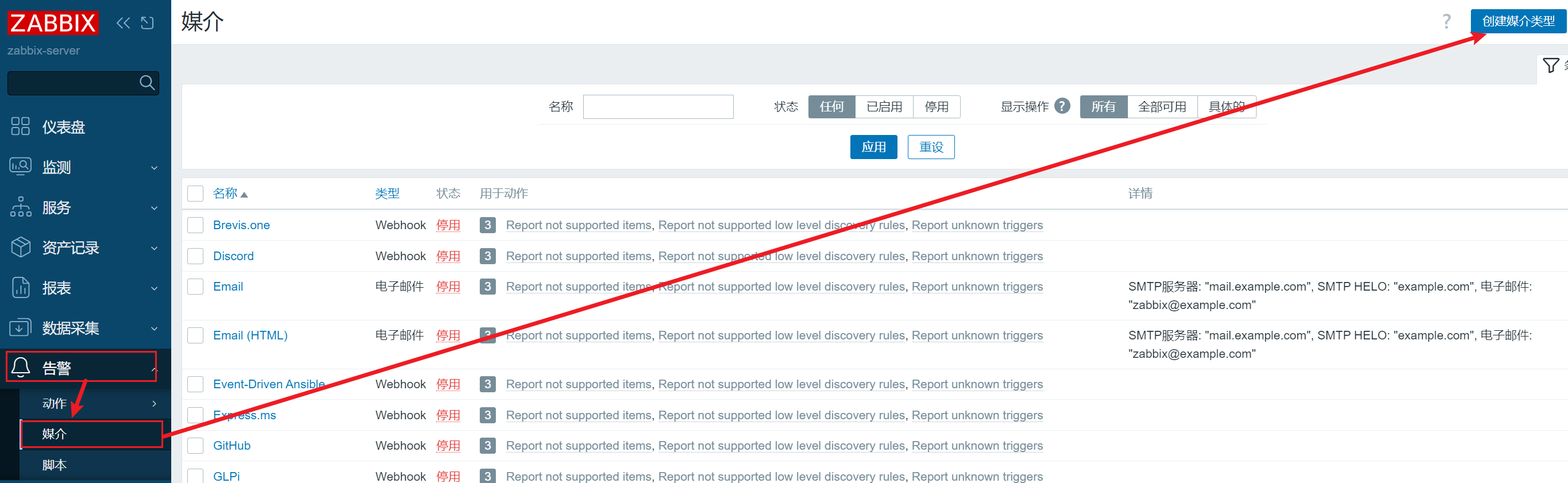1568x483 pixels.
Task: Click the 重设 filter button
Action: pyautogui.click(x=931, y=147)
